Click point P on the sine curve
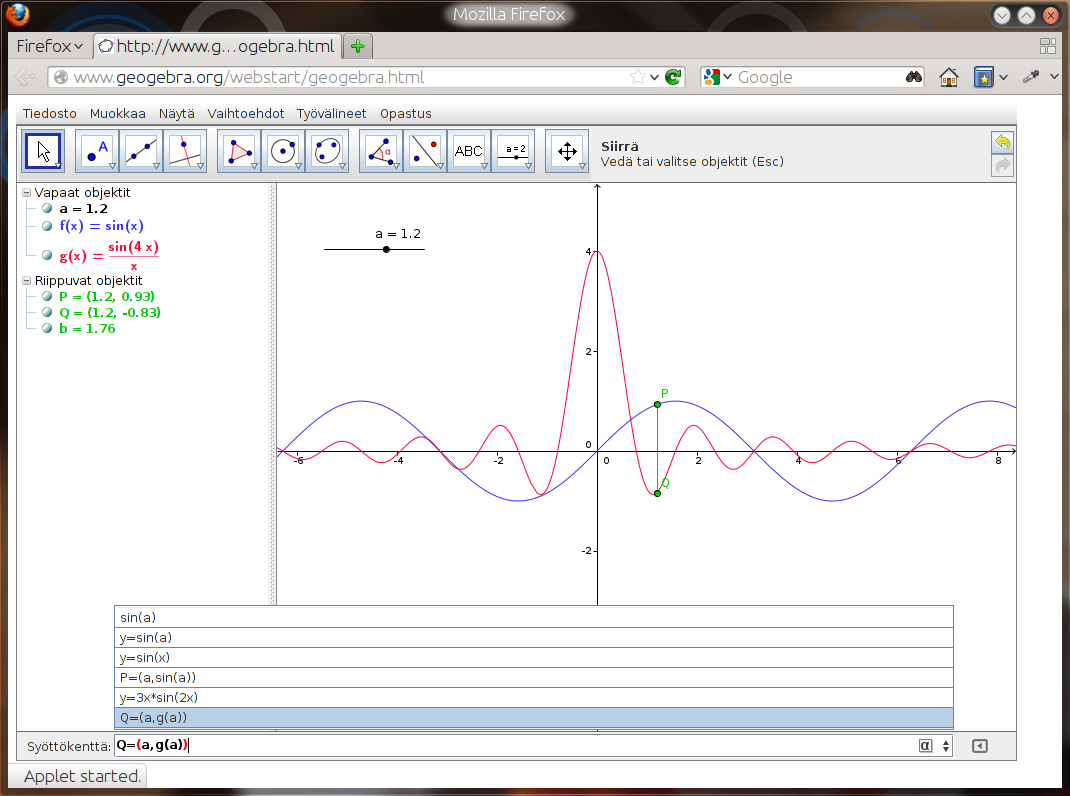The width and height of the screenshot is (1070, 796). point(657,405)
